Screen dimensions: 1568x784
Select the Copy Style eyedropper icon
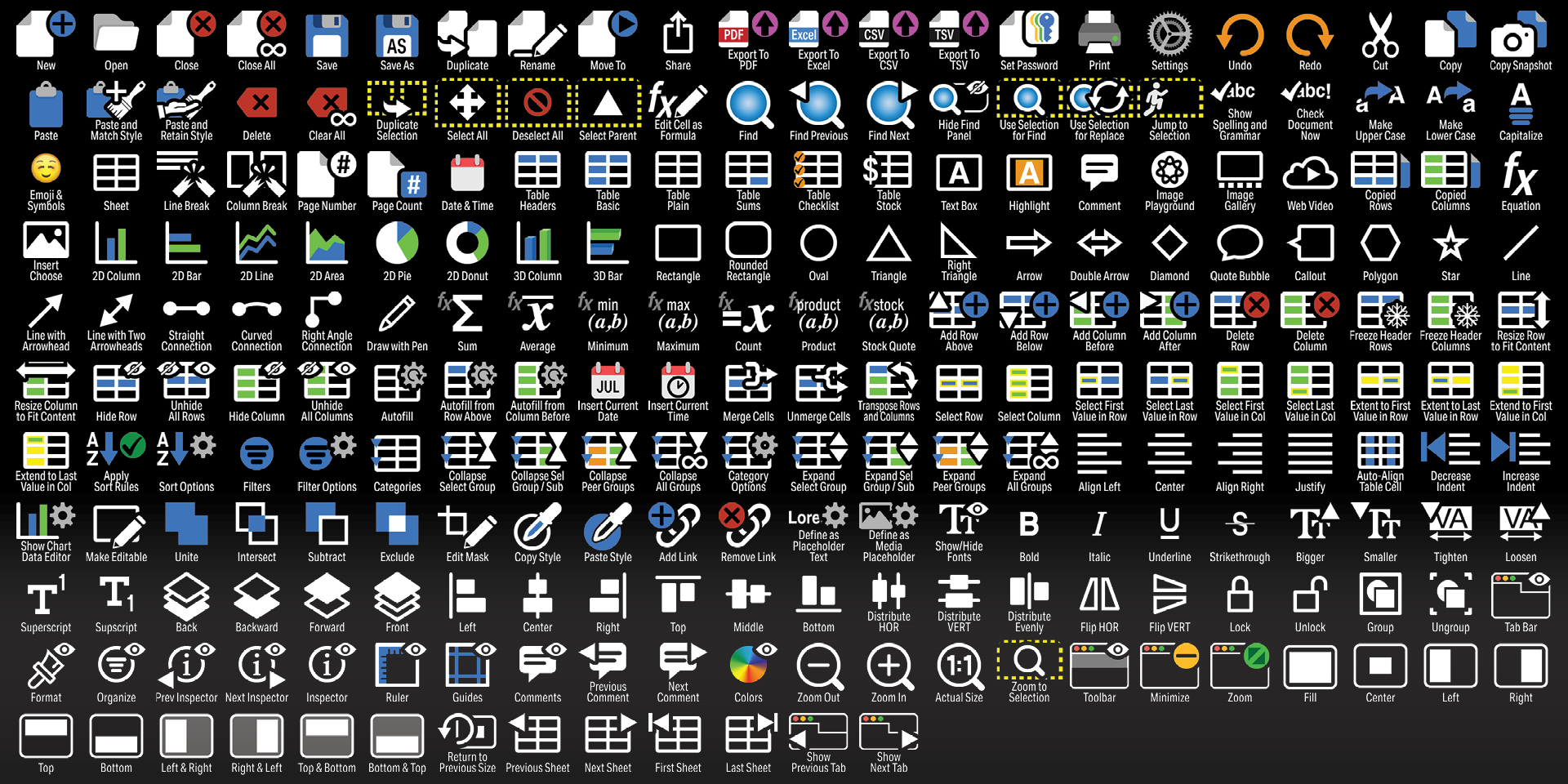(537, 526)
